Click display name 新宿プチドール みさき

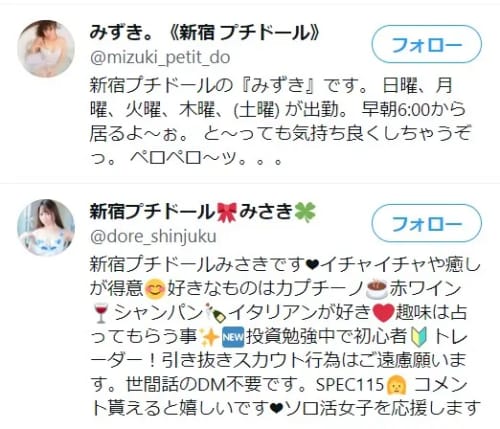203,212
